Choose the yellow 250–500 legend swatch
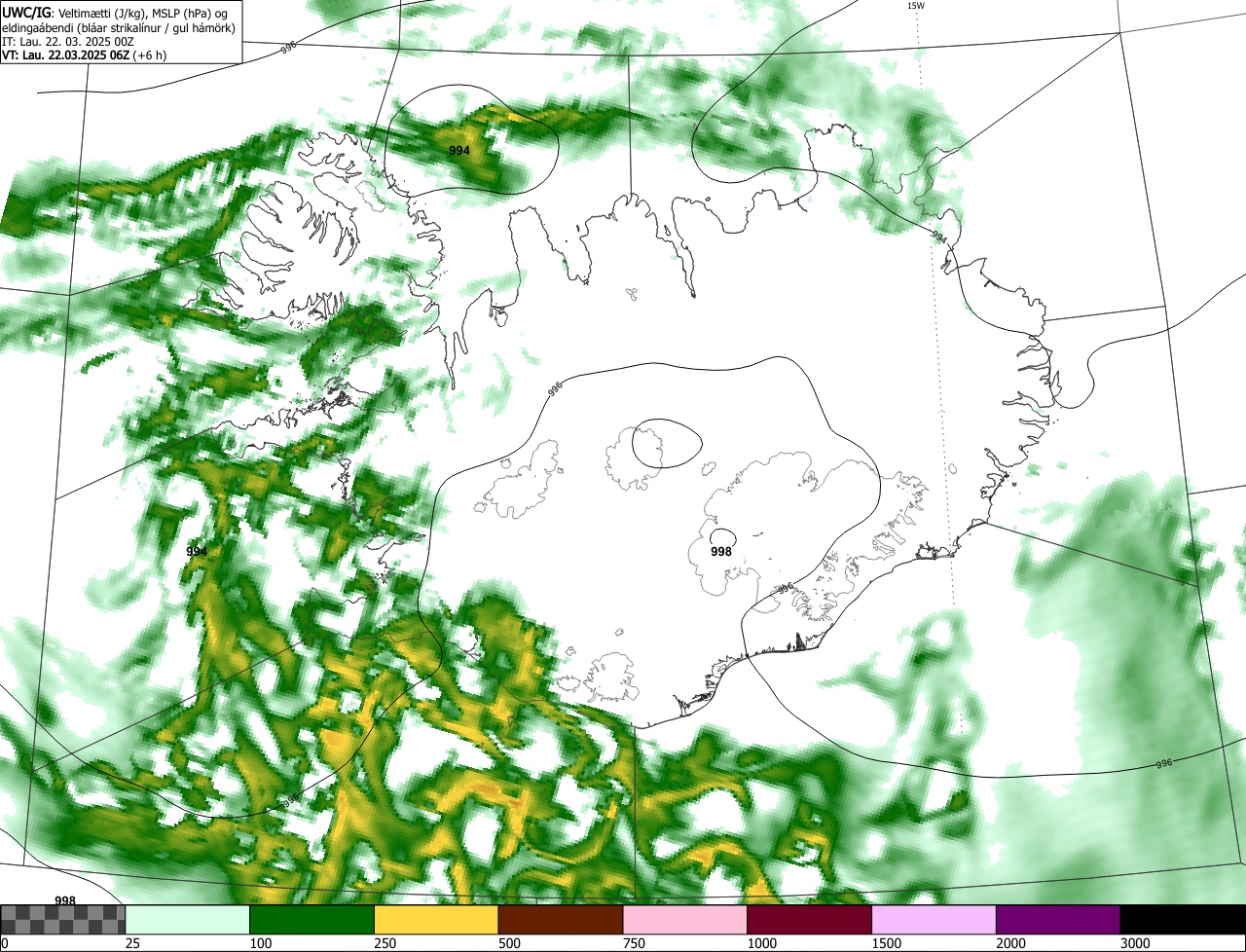Image resolution: width=1246 pixels, height=952 pixels. tap(436, 920)
